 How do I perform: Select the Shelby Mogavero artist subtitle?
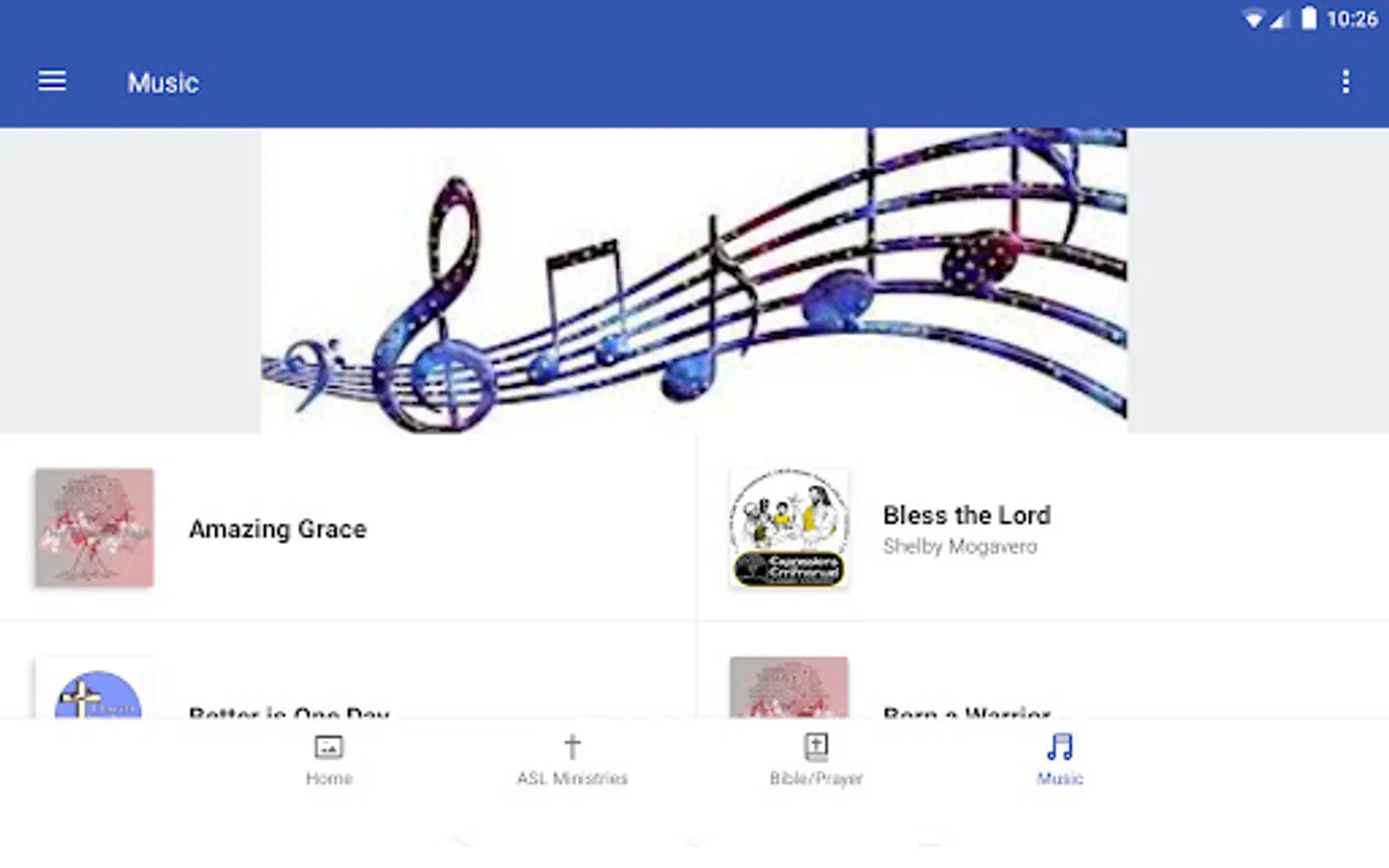point(960,547)
